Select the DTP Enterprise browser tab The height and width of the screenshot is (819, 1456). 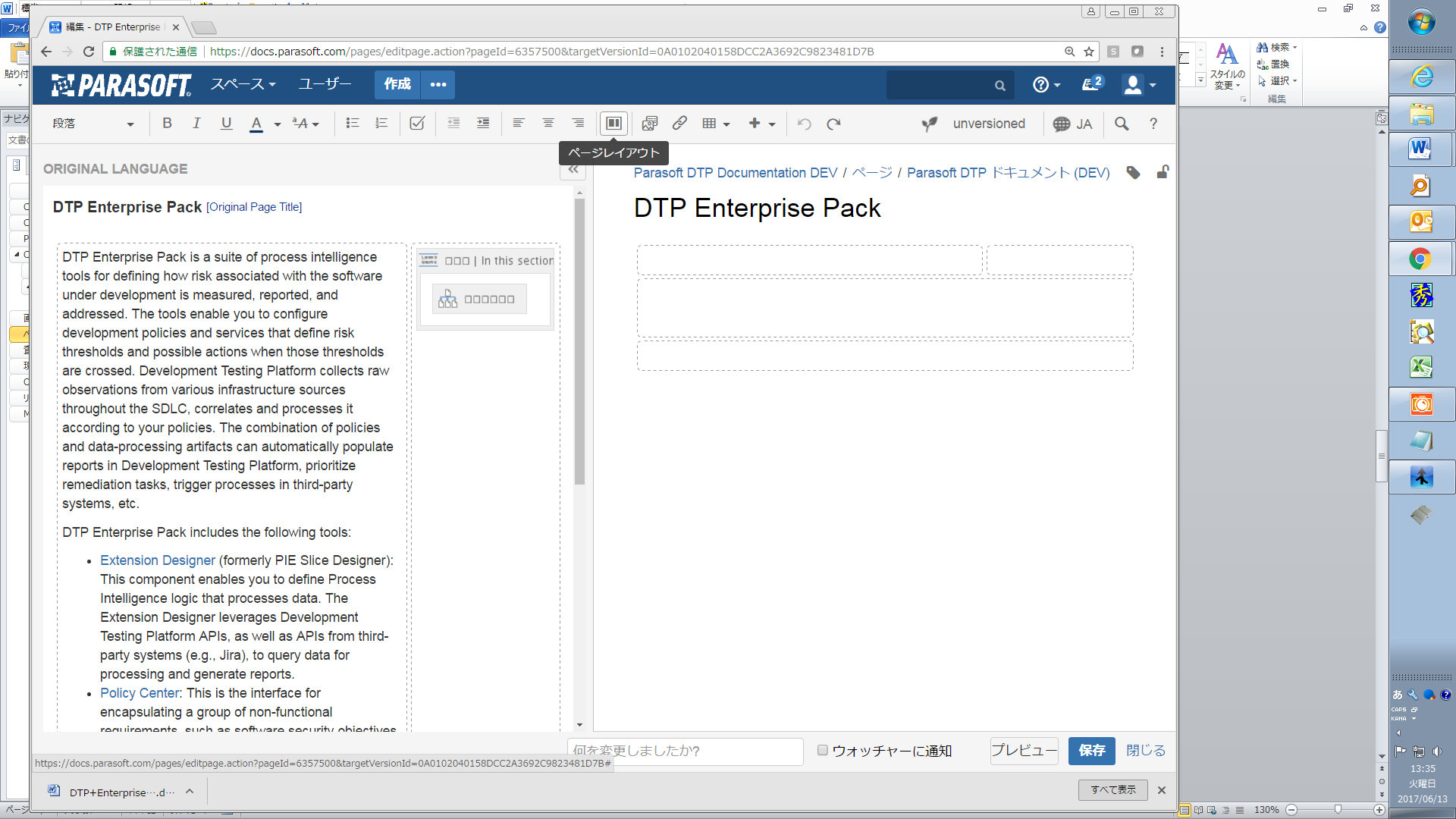click(114, 27)
